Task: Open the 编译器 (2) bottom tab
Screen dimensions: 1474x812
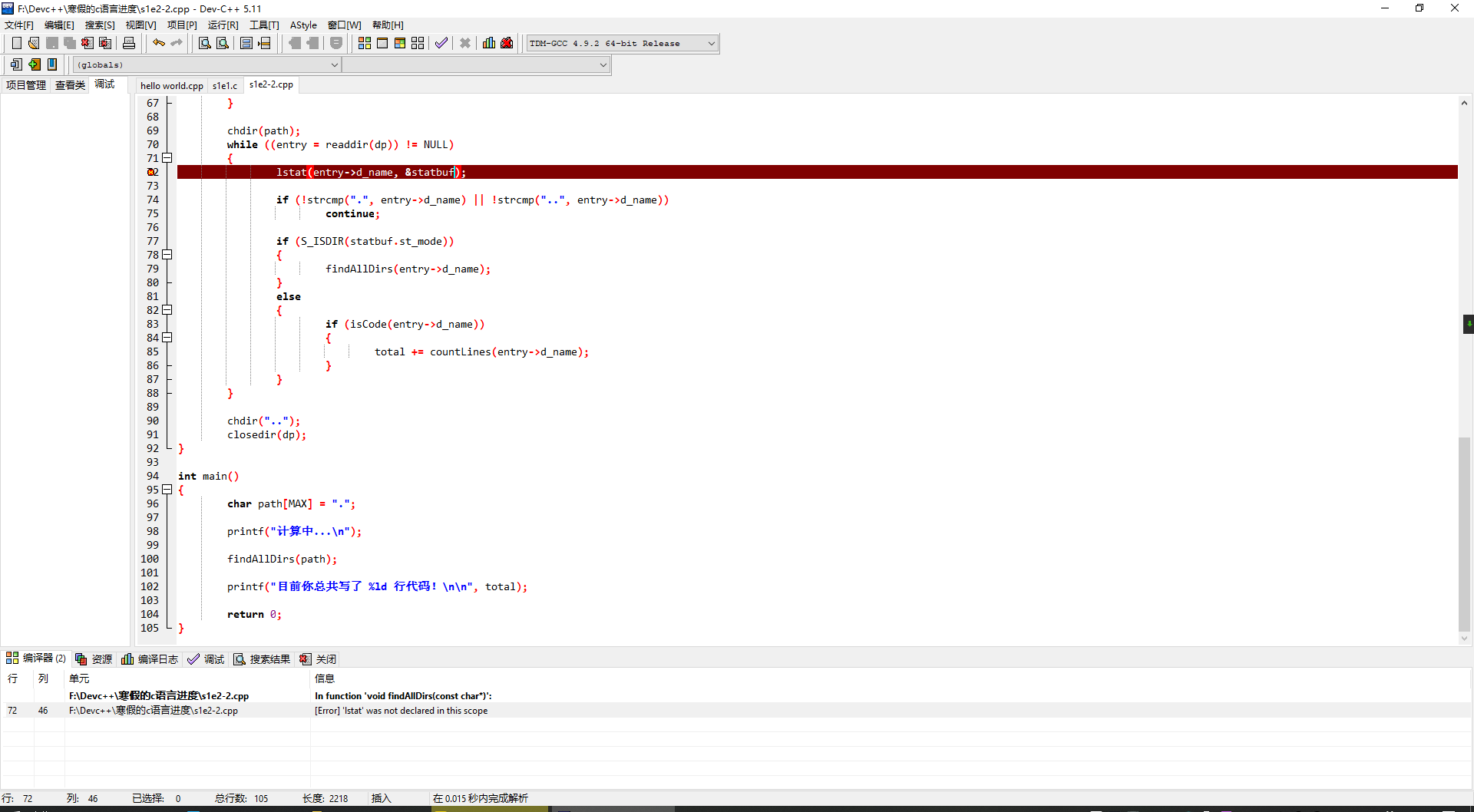Action: click(36, 659)
